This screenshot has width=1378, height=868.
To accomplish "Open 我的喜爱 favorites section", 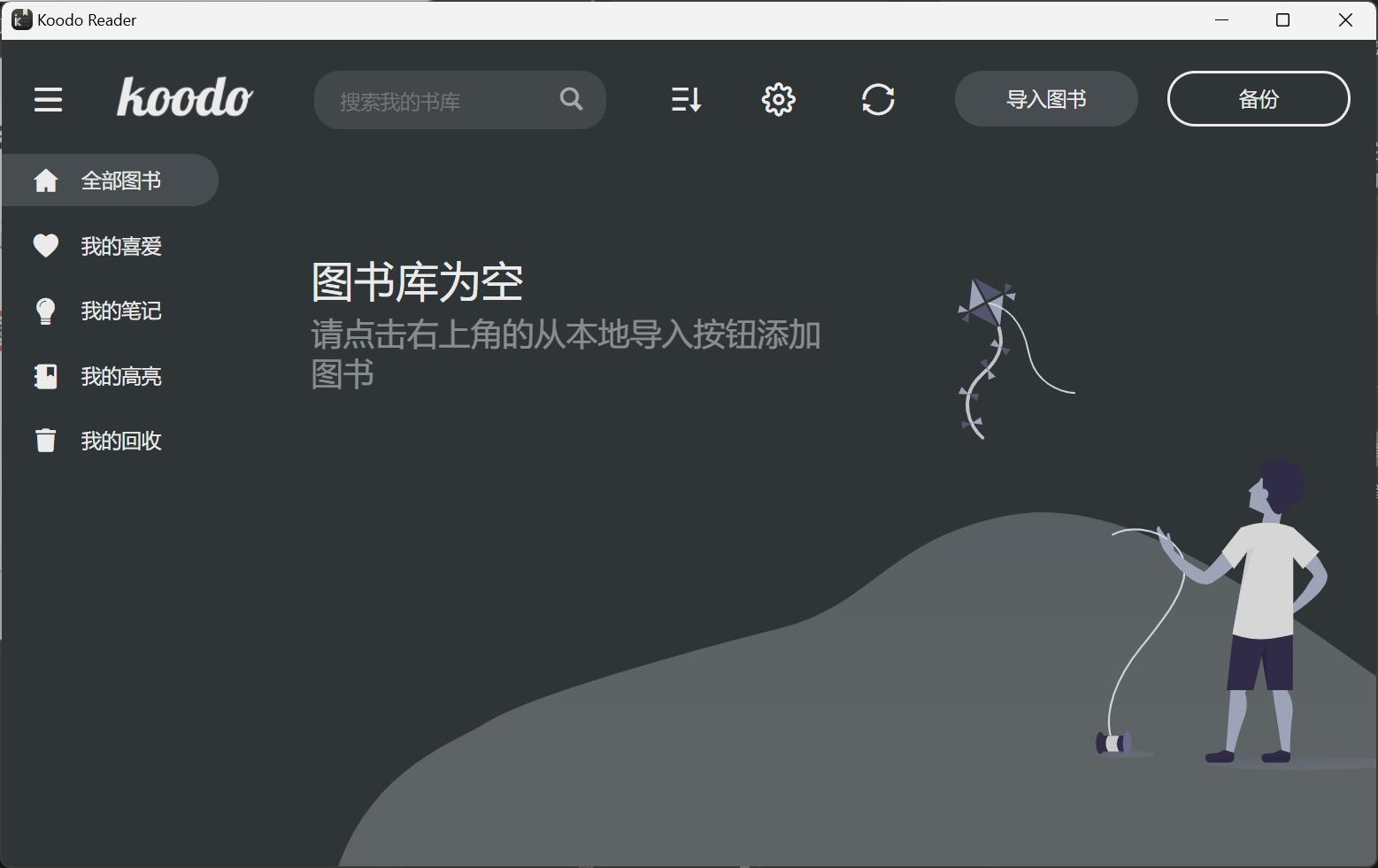I will pyautogui.click(x=110, y=246).
